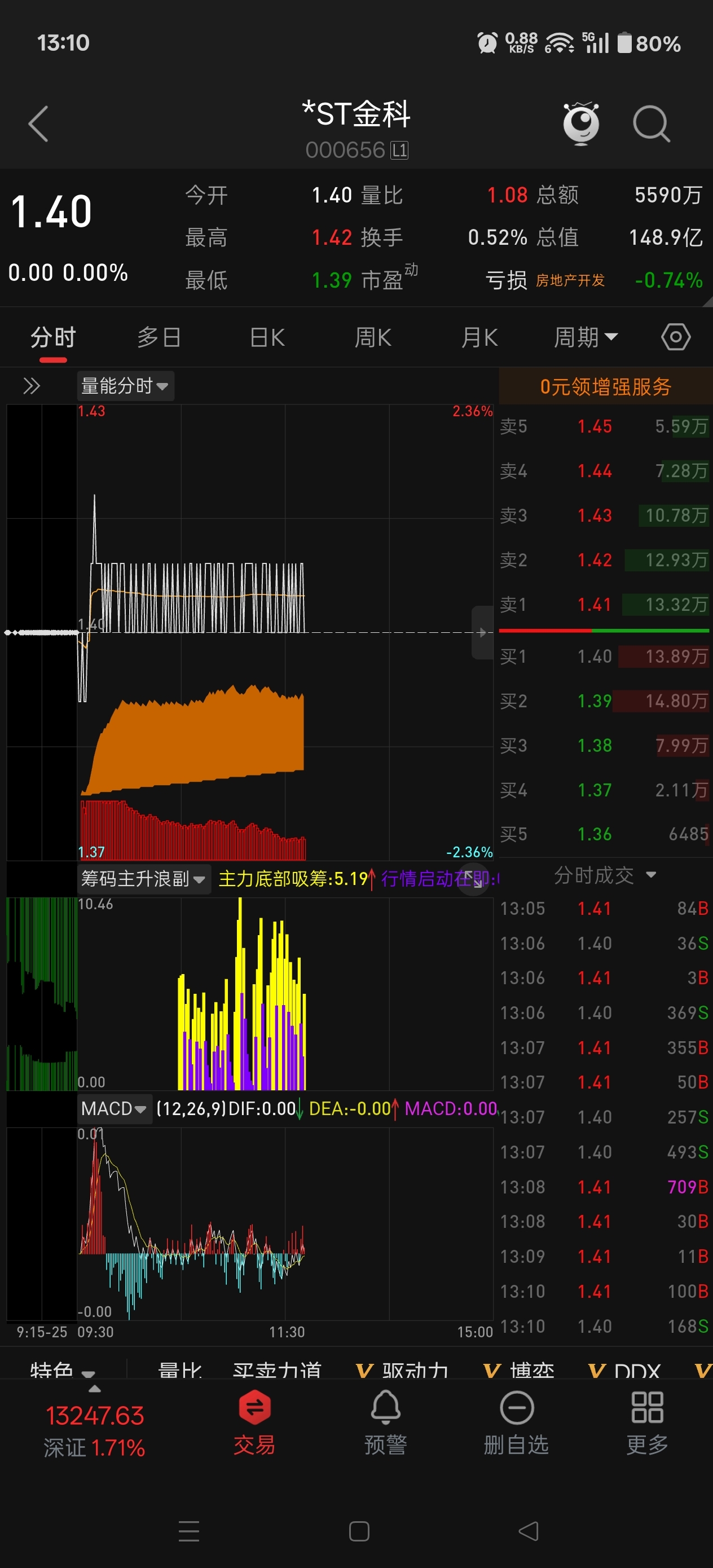The width and height of the screenshot is (713, 1568).
Task: Open the robot assistant icon
Action: point(581,124)
